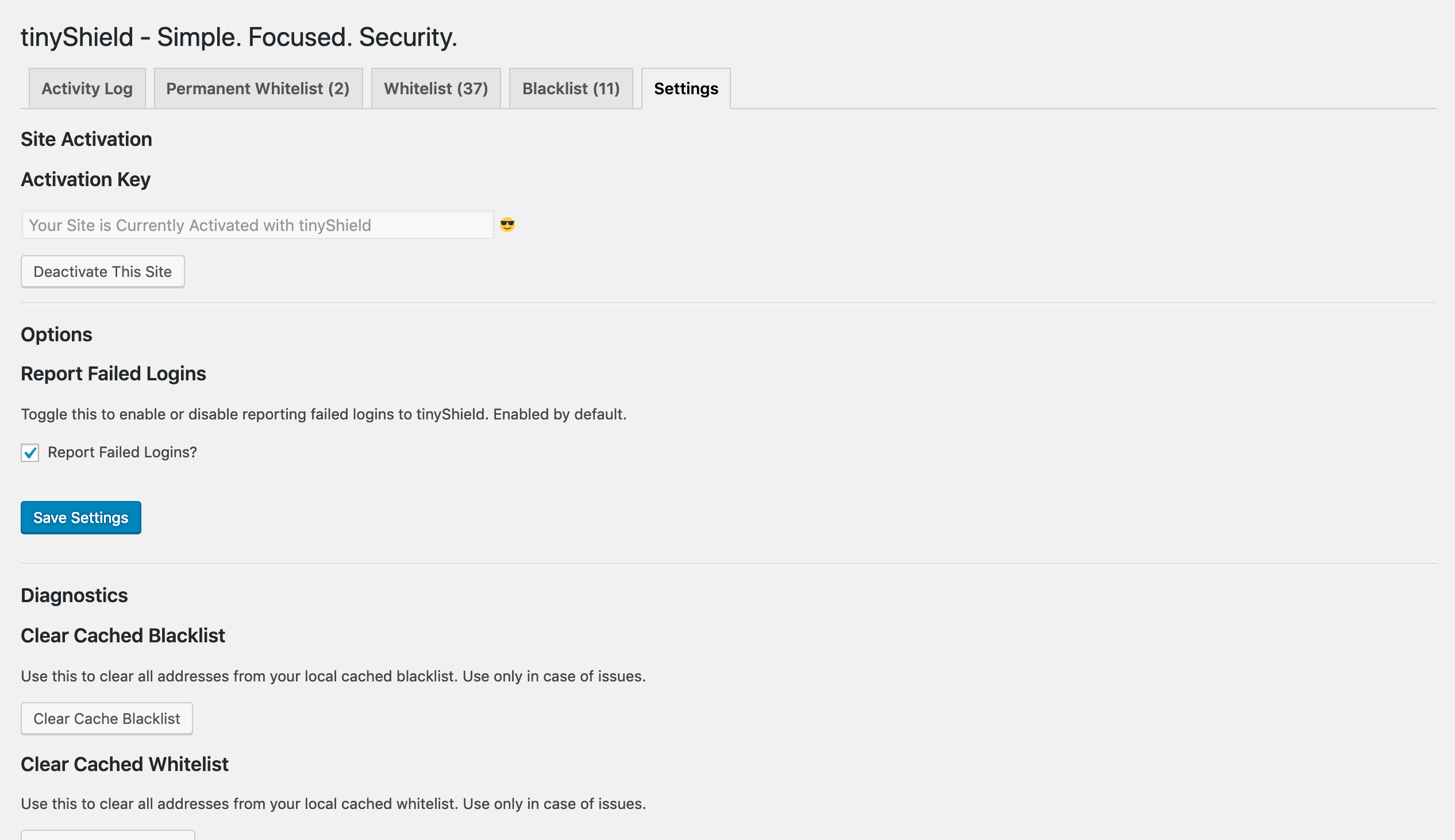Click the Clear Cached Whitelist heading
Viewport: 1455px width, 840px height.
click(125, 764)
